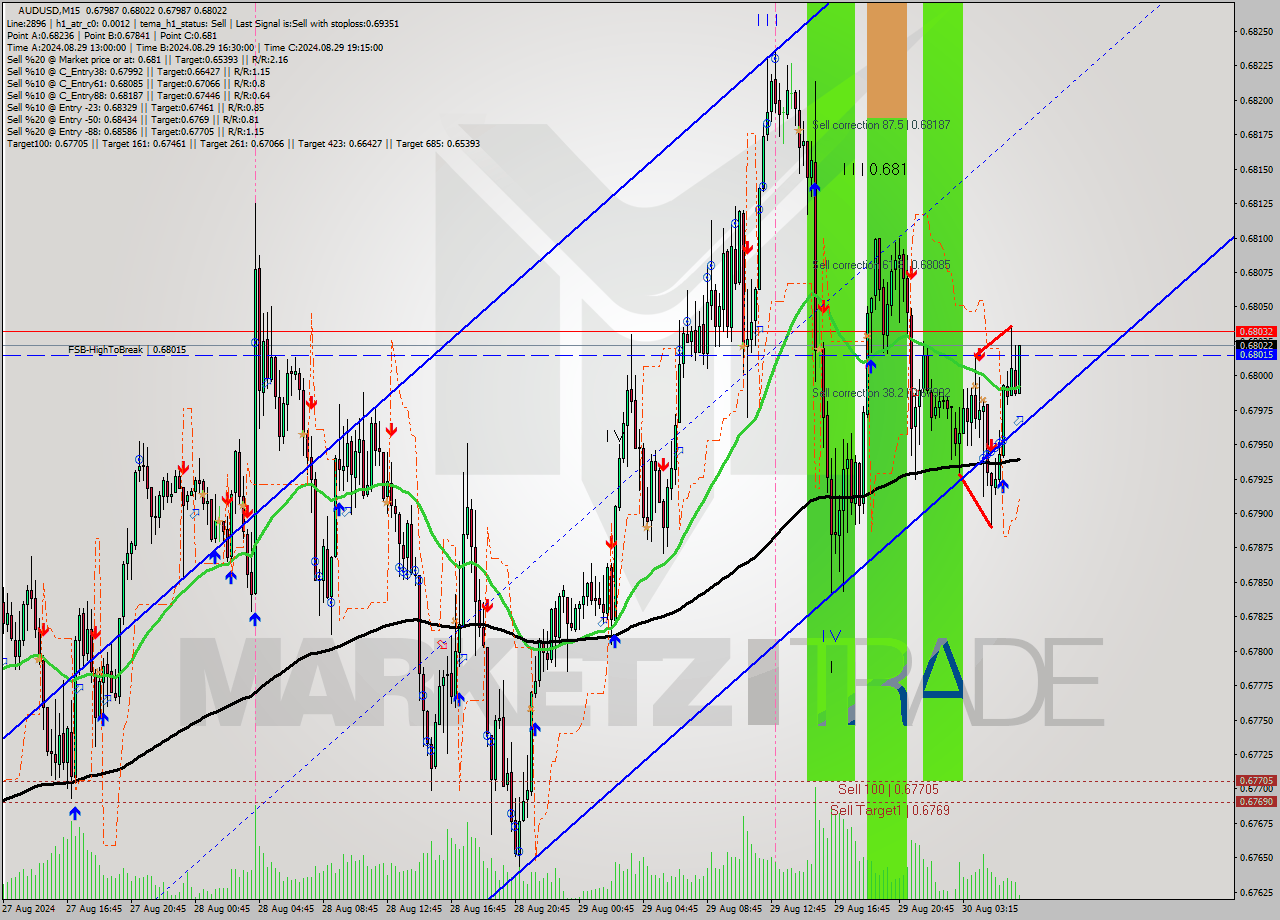
Task: Click the 'Sell %10 @ C_Entry61' line
Action: (x=135, y=83)
